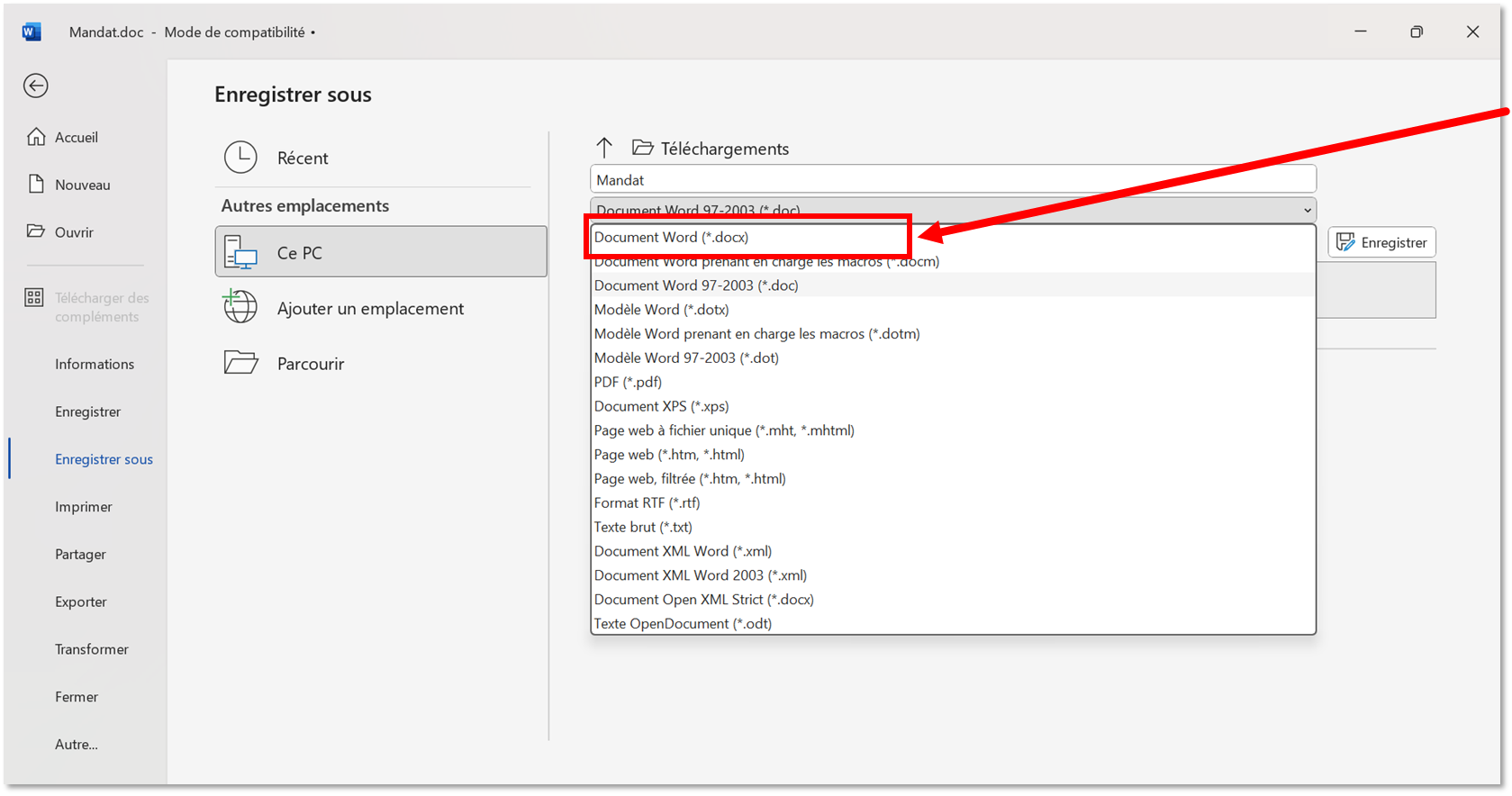Select Document Word (*.docx) format
The height and width of the screenshot is (796, 1512).
tap(953, 238)
